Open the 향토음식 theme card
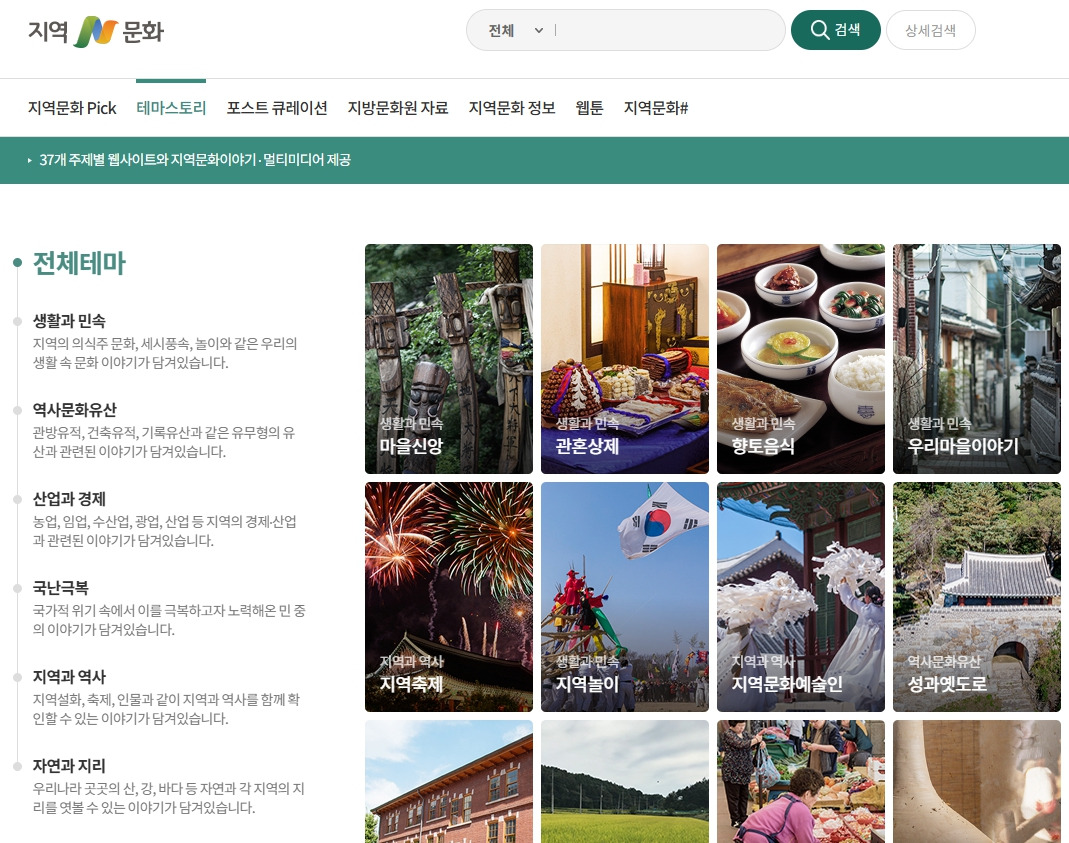 click(800, 358)
